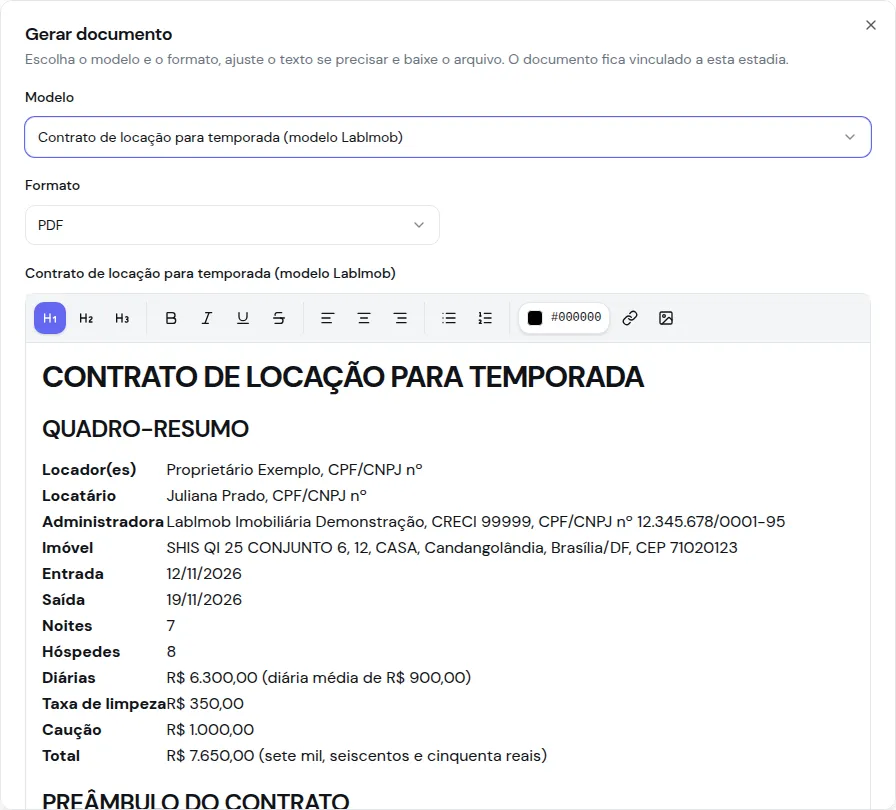Insert an image into the document
Screen dimensions: 896x810
(x=666, y=318)
